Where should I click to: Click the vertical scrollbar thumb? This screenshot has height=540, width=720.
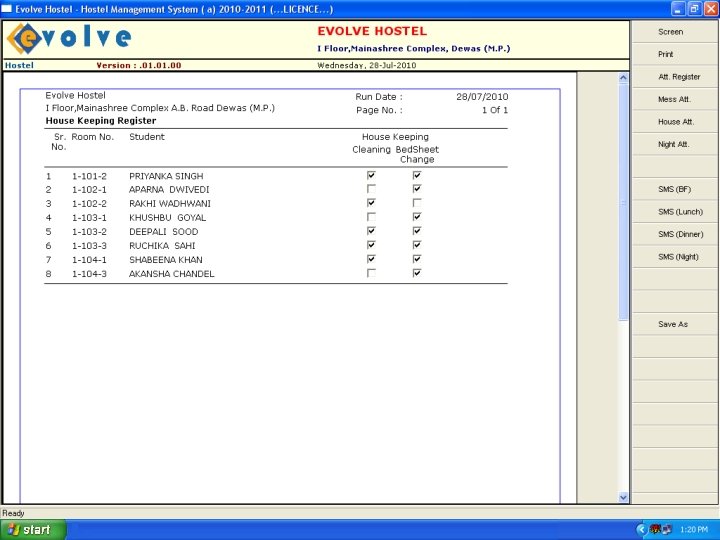tap(623, 202)
